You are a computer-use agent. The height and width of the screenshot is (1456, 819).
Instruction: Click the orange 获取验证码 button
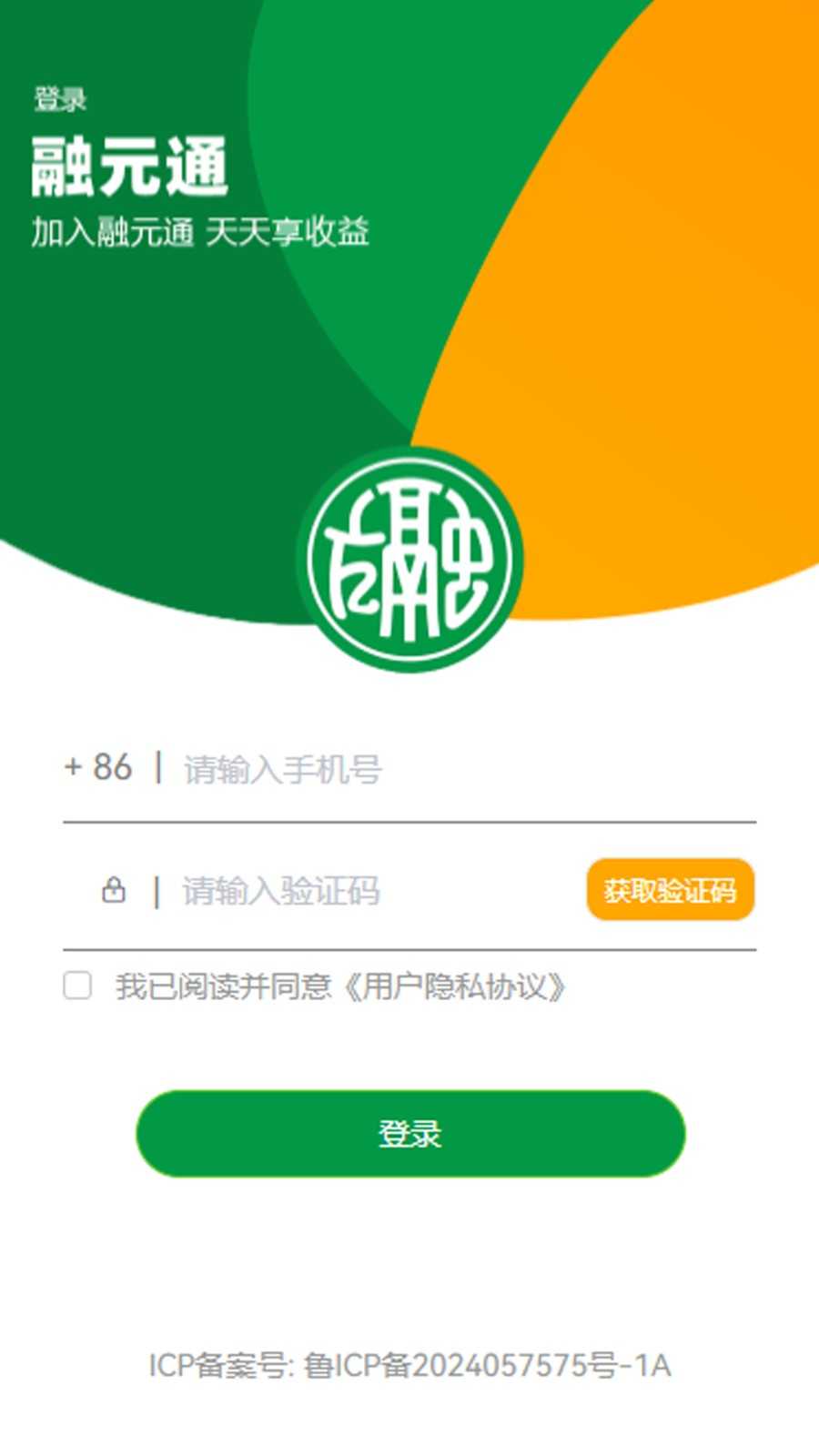tap(671, 889)
